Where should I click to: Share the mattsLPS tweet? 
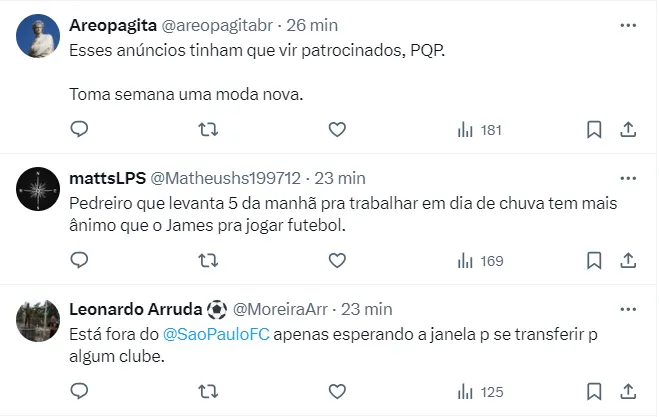[628, 261]
